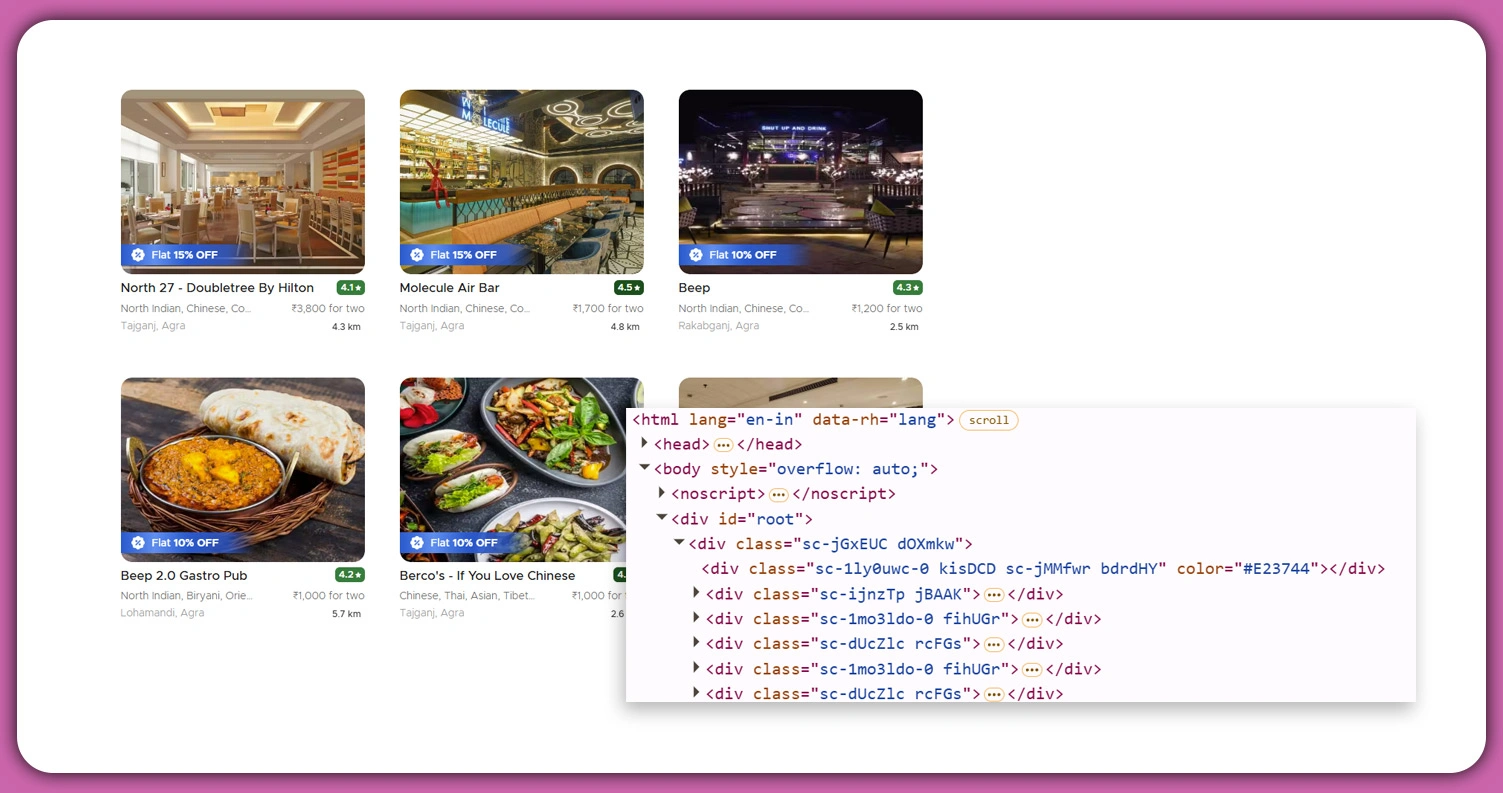Open the Beep 2.0 Gastro Pub listing
Image resolution: width=1503 pixels, height=793 pixels.
coord(183,575)
